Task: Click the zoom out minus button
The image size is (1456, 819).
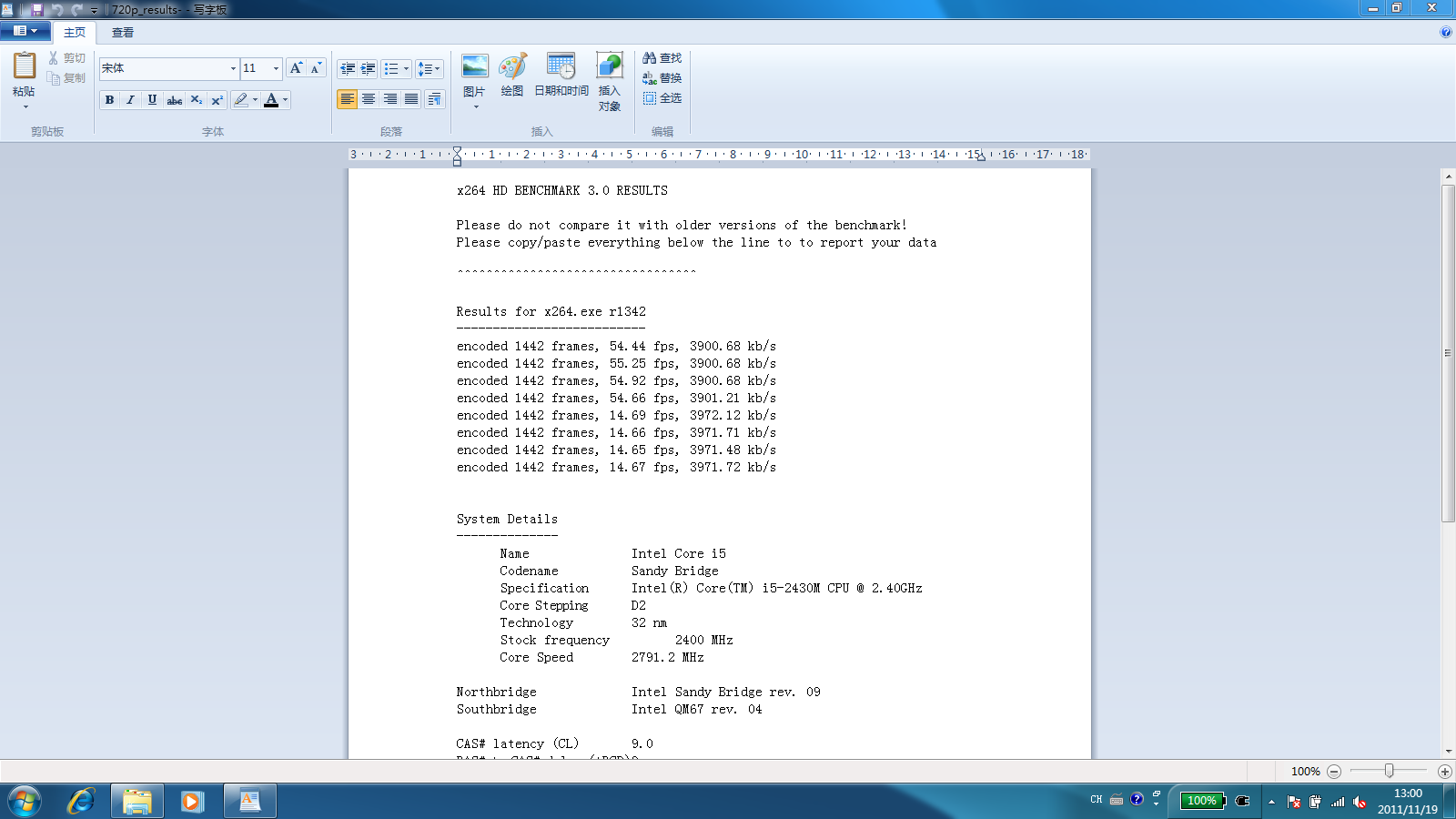Action: [x=1334, y=772]
